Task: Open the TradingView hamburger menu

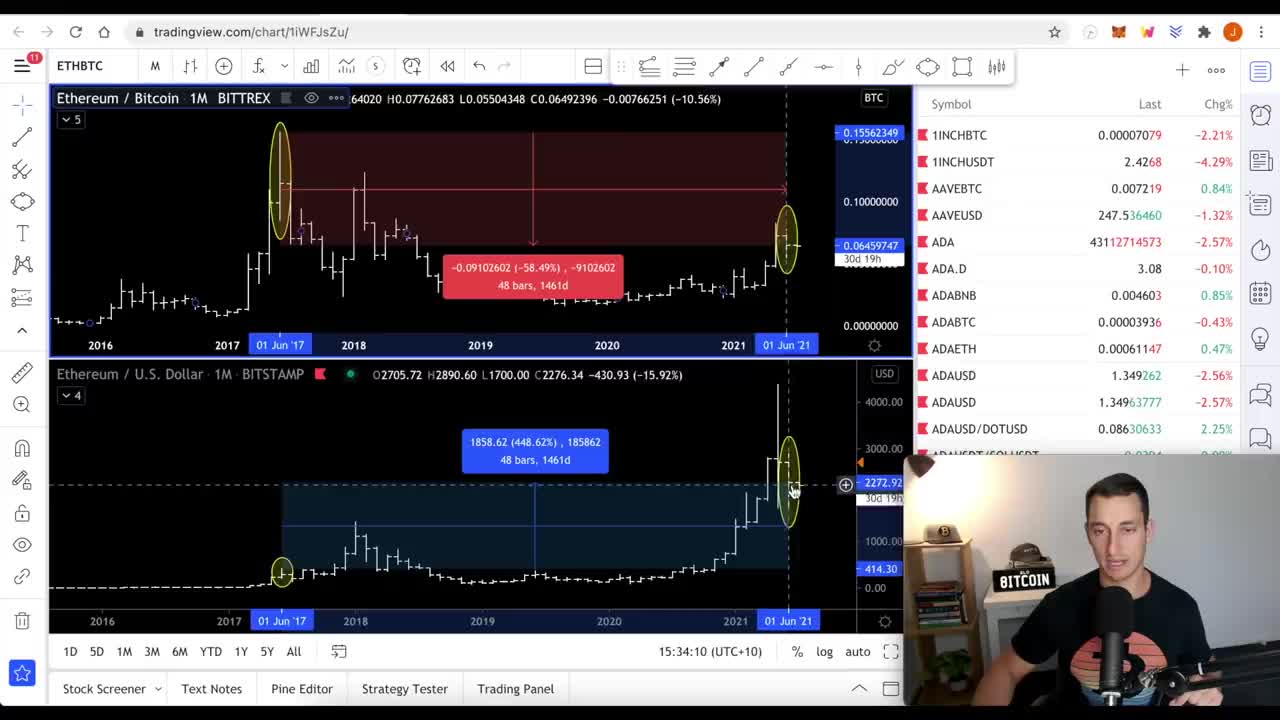Action: pos(22,66)
